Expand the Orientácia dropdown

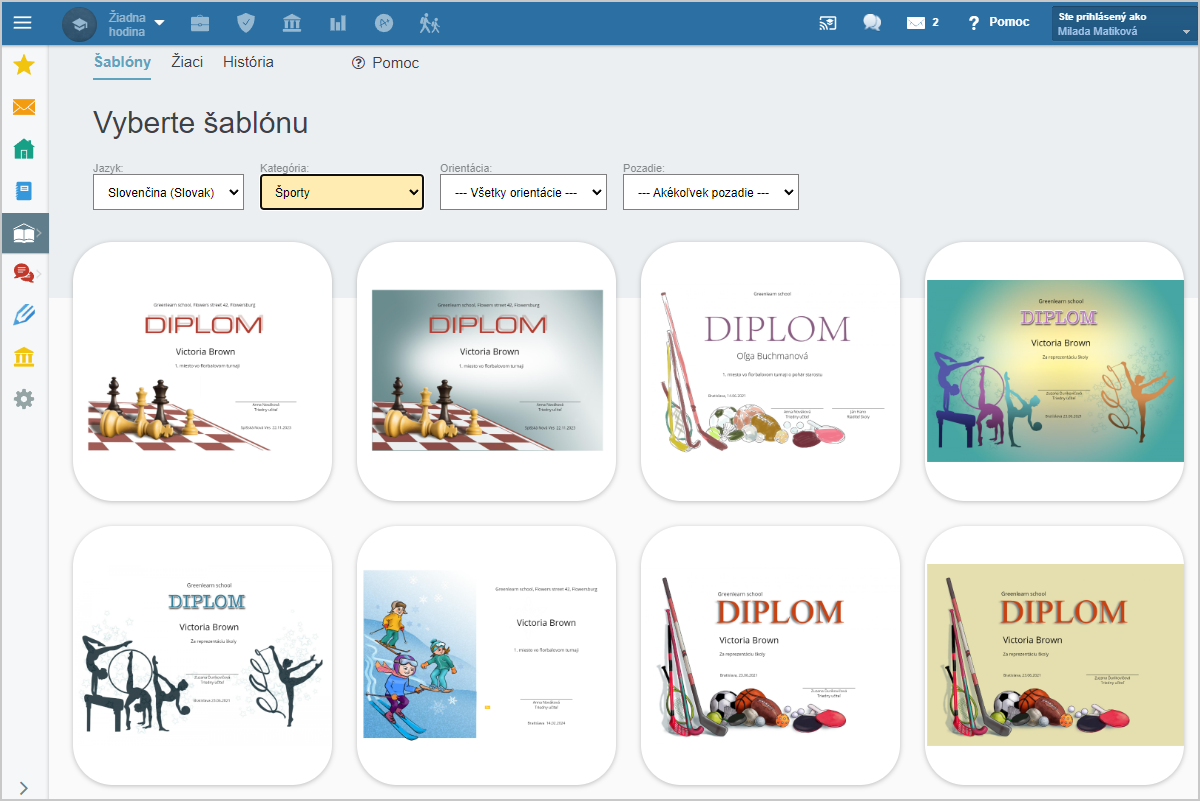pyautogui.click(x=523, y=192)
